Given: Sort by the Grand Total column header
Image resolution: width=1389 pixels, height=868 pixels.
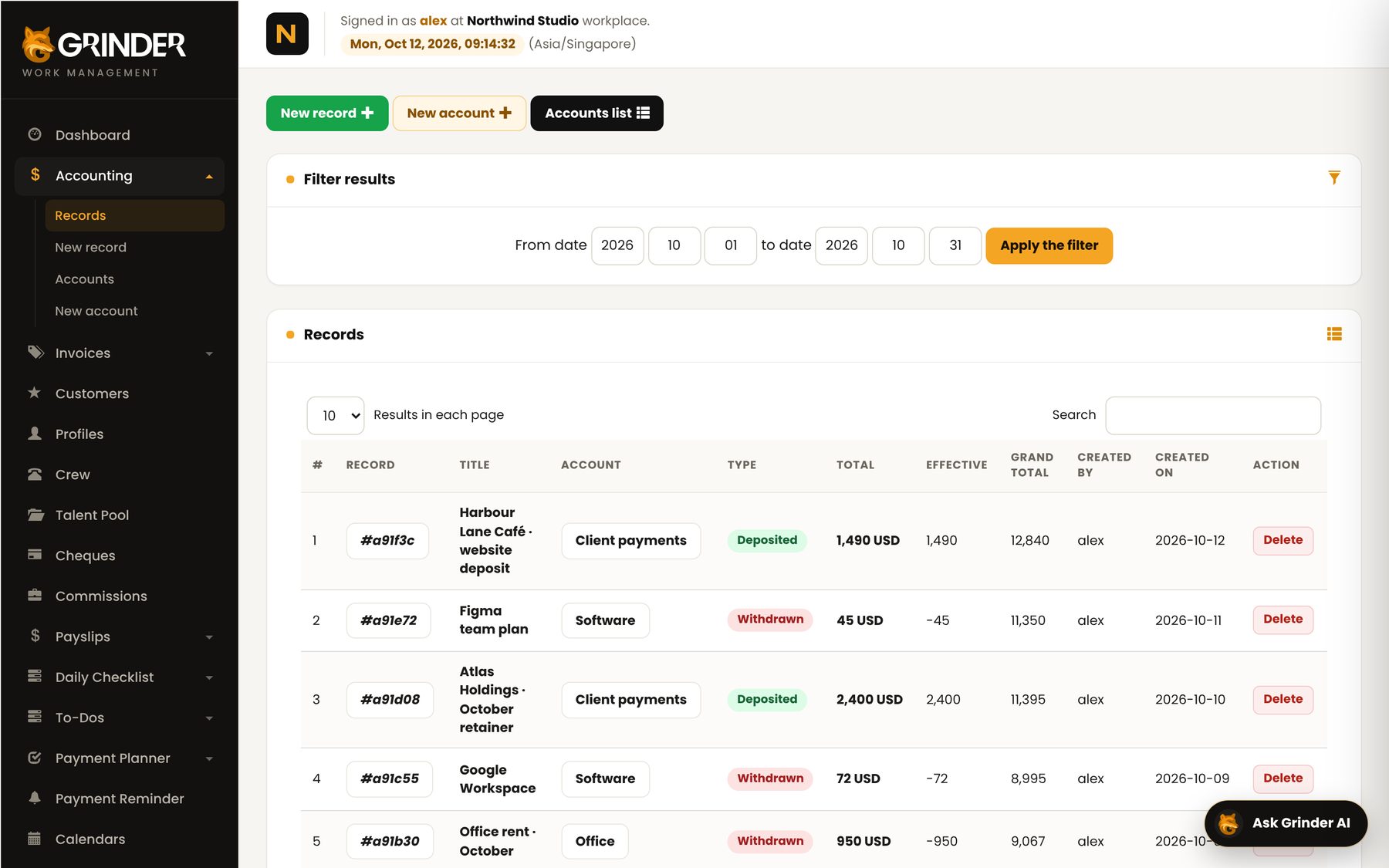Looking at the screenshot, I should pyautogui.click(x=1032, y=464).
